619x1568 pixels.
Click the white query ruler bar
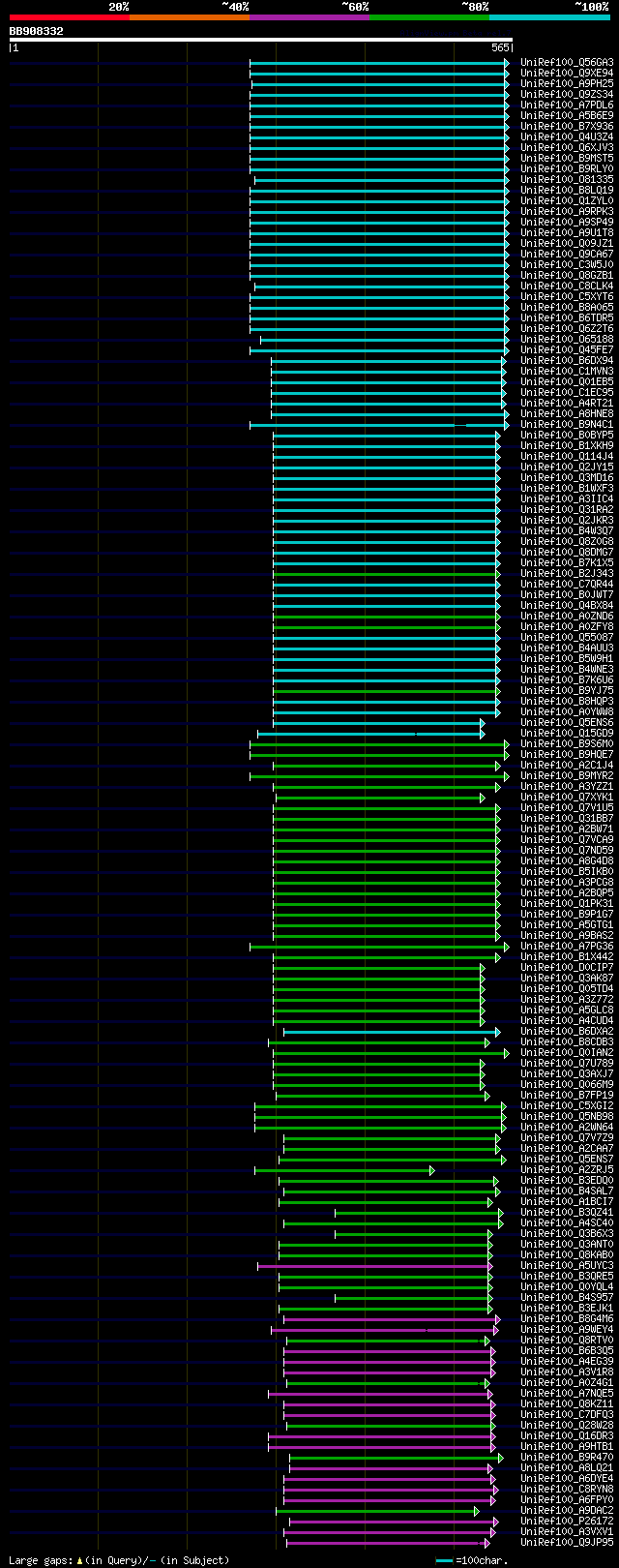coord(261,40)
